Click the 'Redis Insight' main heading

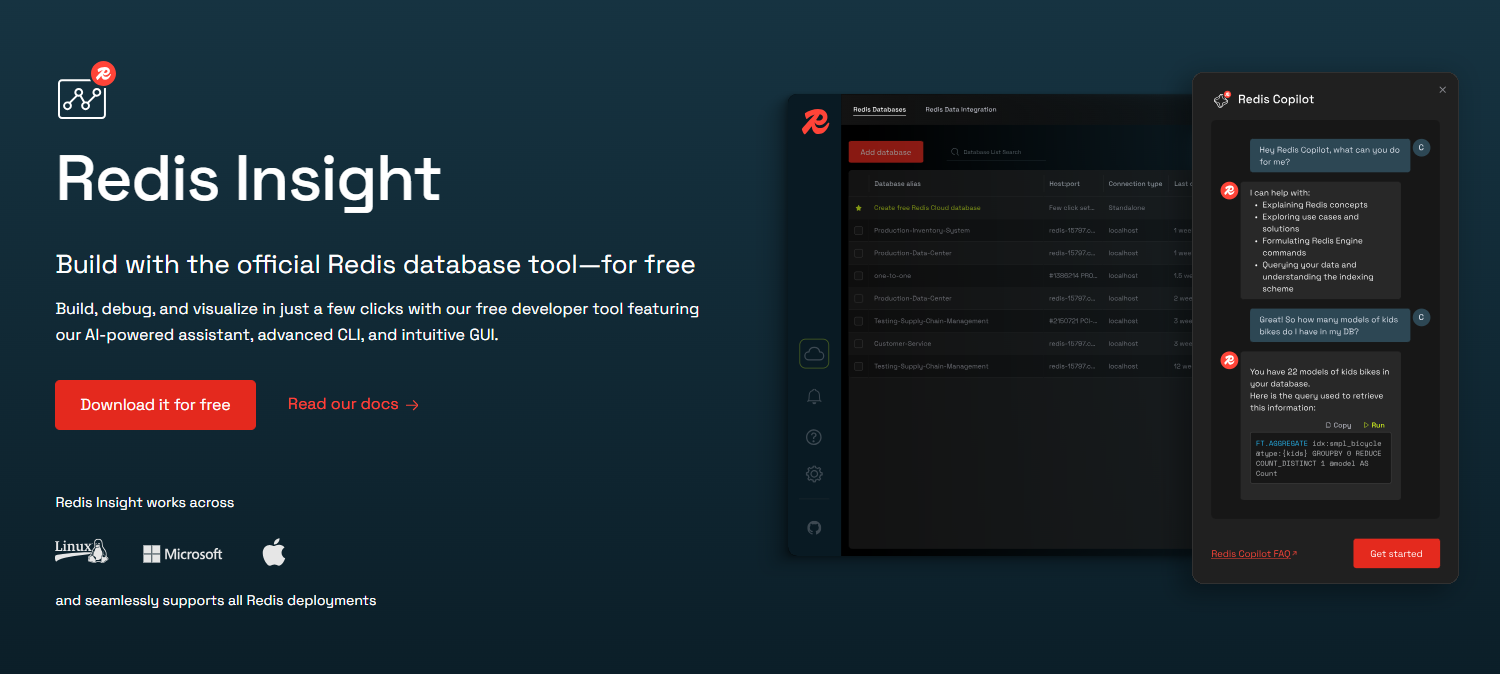click(249, 179)
